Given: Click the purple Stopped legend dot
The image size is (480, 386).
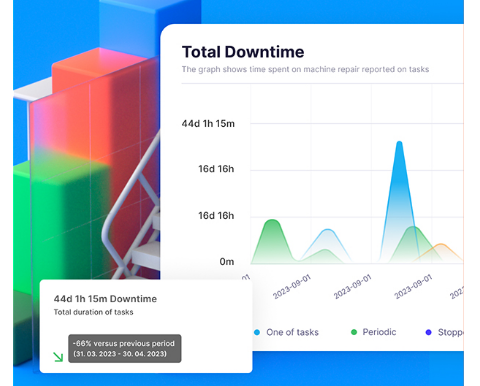Looking at the screenshot, I should coord(429,332).
